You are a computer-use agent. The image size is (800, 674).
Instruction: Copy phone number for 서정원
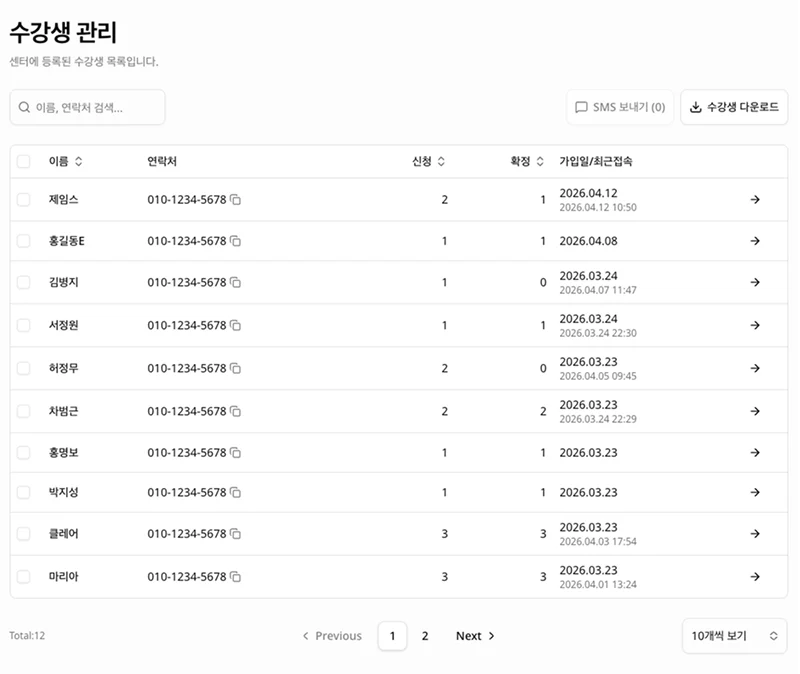(235, 325)
